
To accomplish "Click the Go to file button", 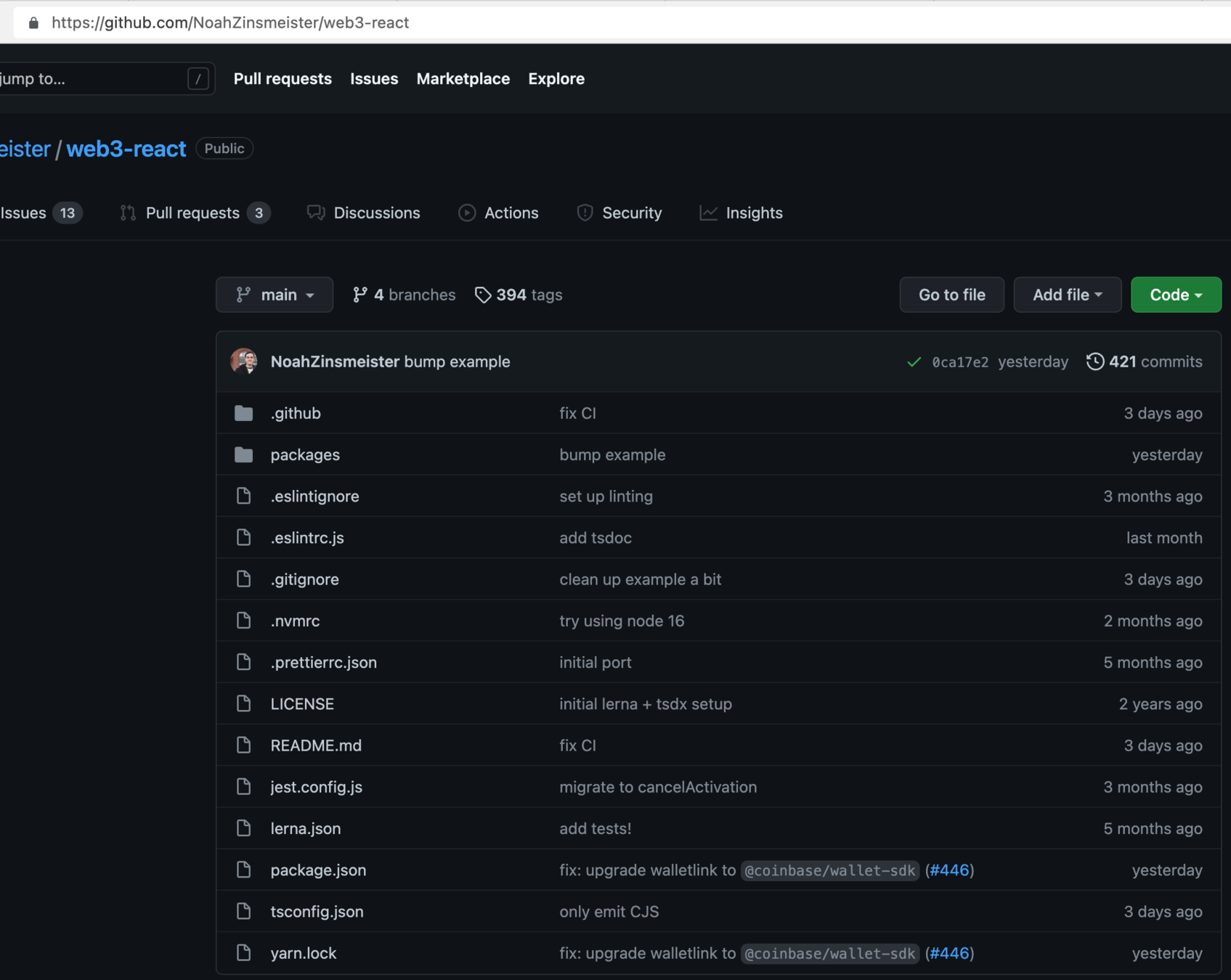I will coord(951,295).
